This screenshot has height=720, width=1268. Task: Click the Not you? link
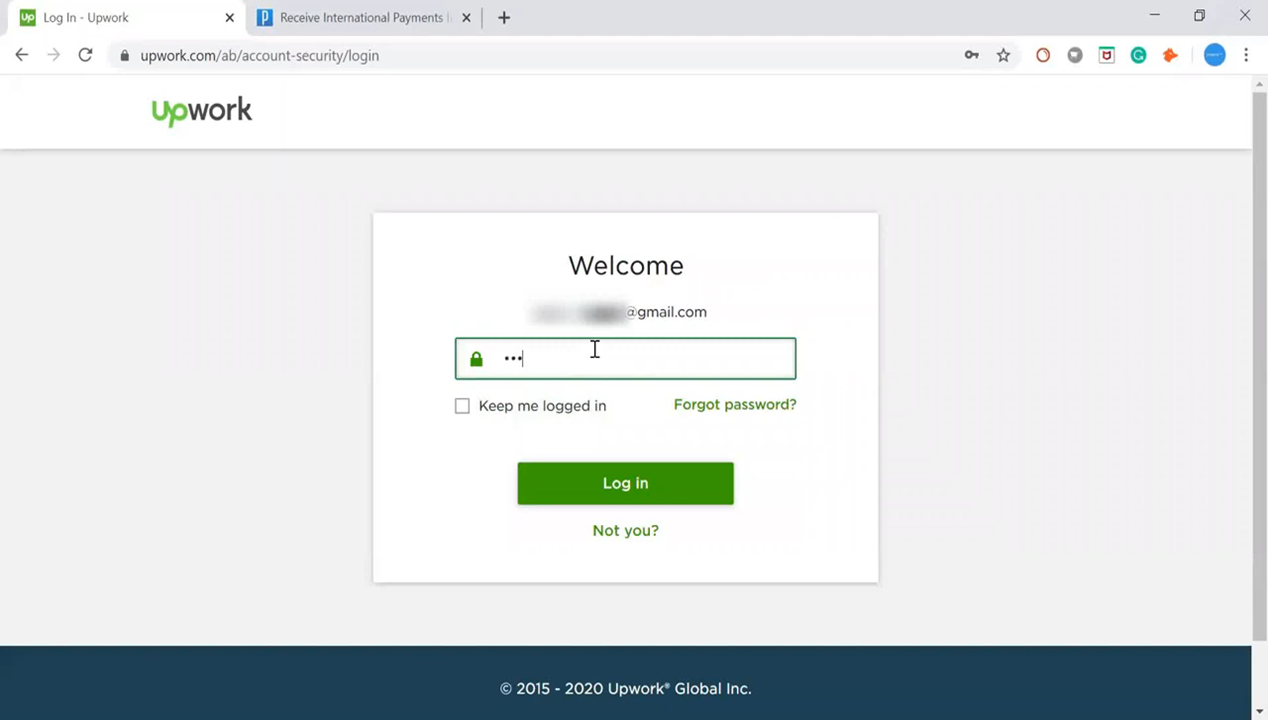625,531
